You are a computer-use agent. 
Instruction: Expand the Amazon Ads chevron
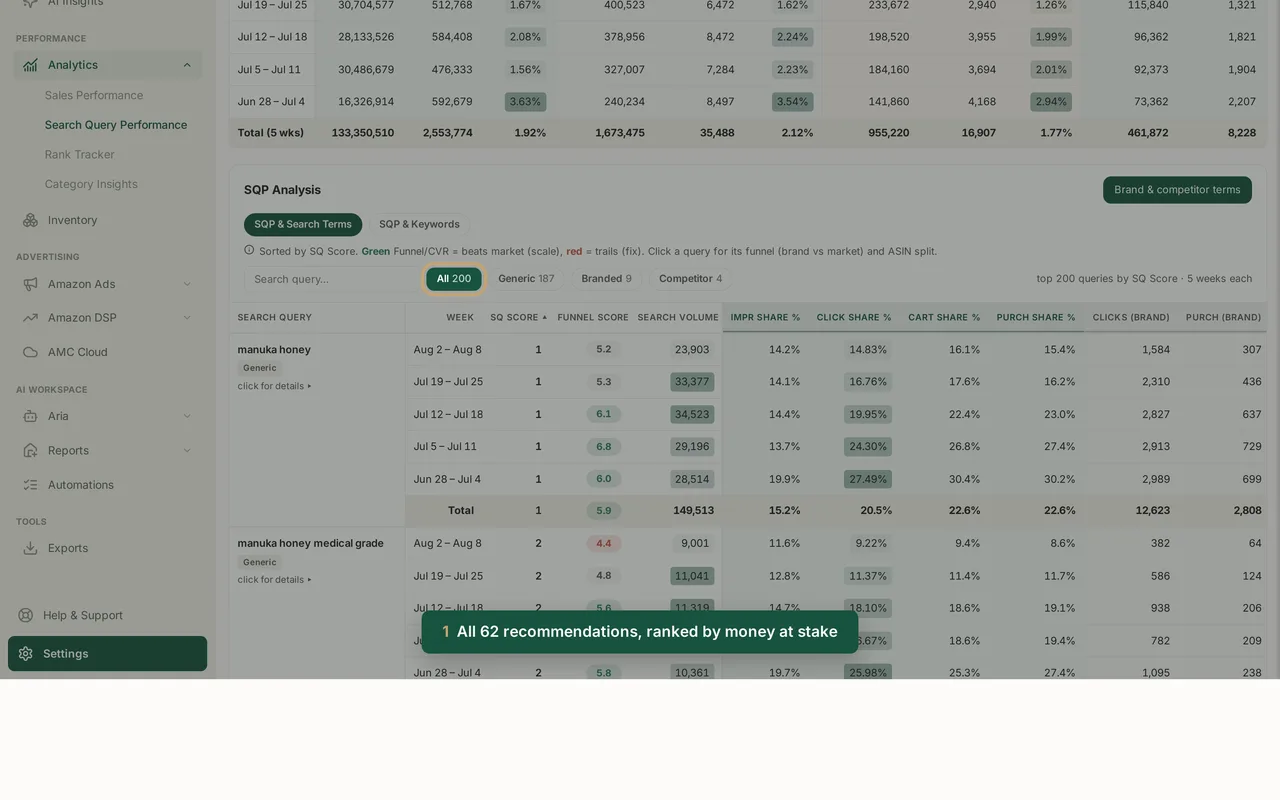point(187,284)
